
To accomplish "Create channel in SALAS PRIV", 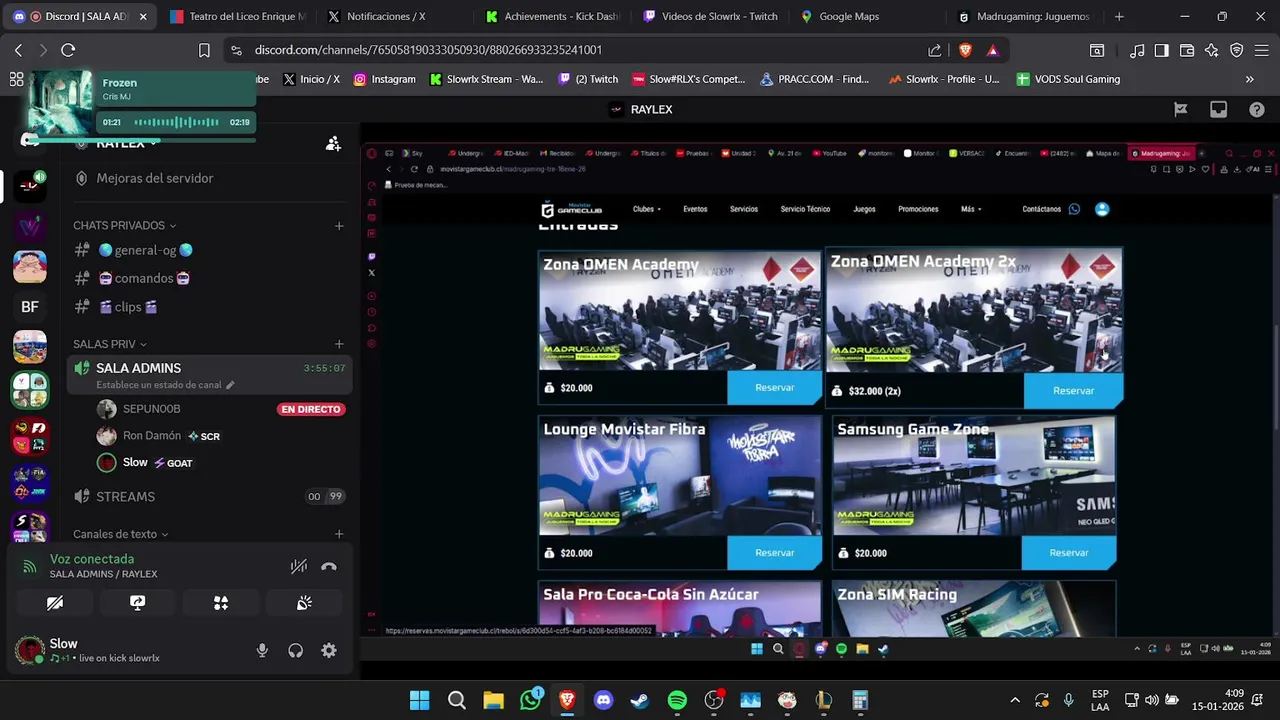I will point(339,344).
